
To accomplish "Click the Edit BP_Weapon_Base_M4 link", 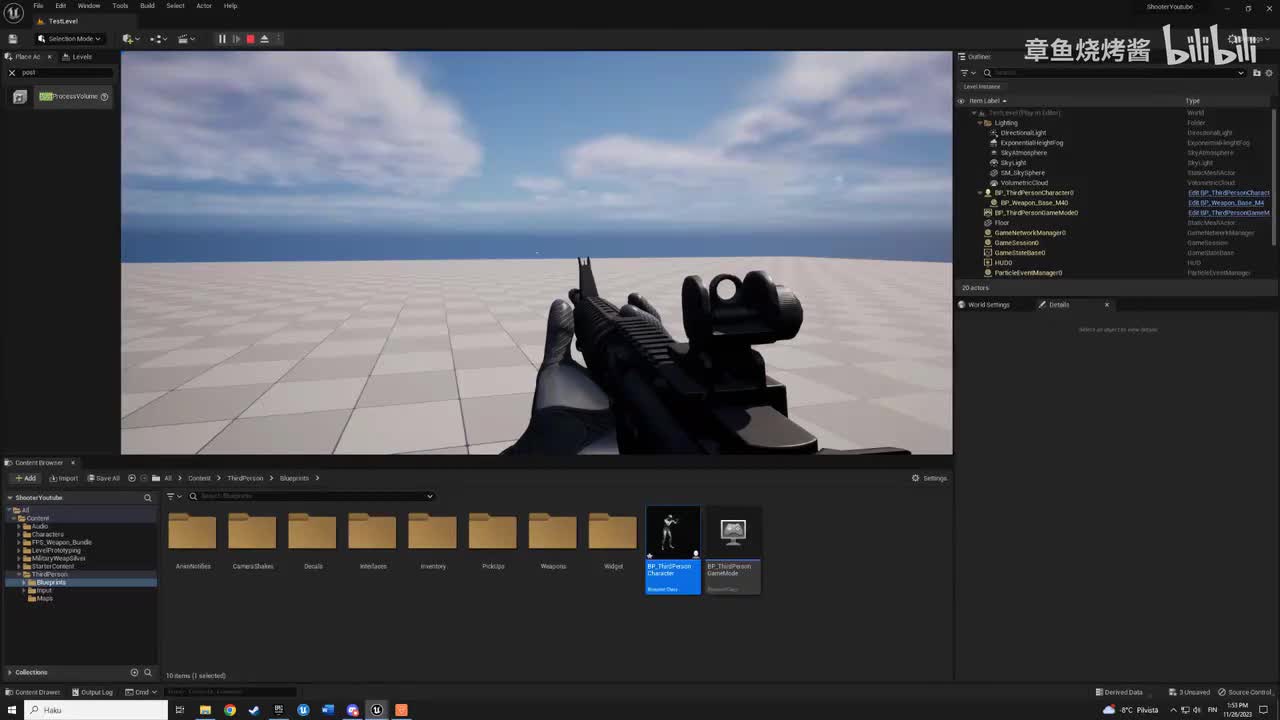I will [x=1226, y=203].
